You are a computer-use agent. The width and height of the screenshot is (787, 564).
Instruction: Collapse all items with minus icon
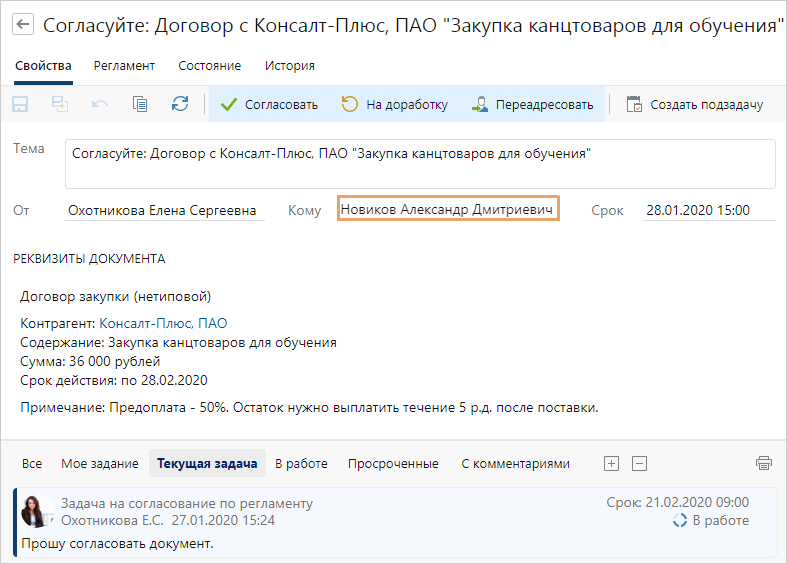tap(640, 463)
